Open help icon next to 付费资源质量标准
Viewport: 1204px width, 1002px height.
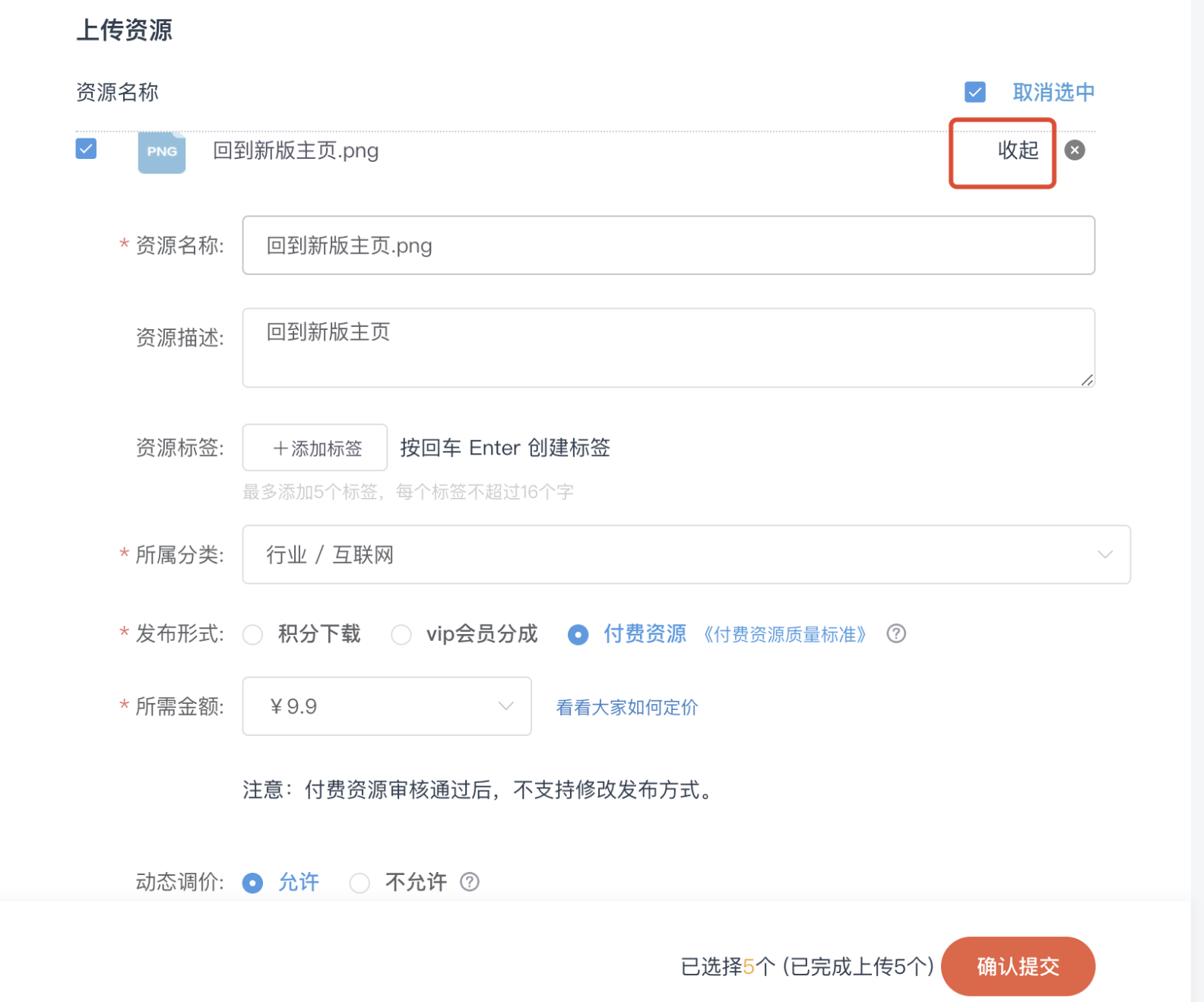(896, 633)
